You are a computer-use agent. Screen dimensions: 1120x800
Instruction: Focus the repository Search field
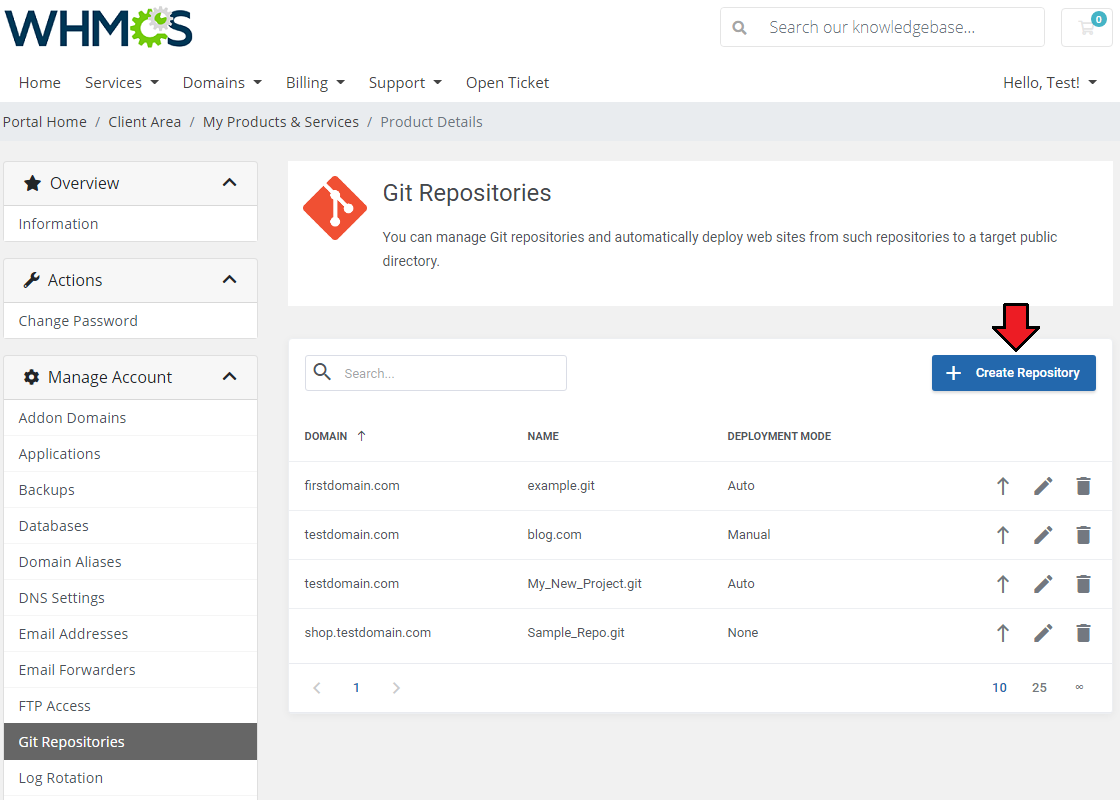pos(436,373)
